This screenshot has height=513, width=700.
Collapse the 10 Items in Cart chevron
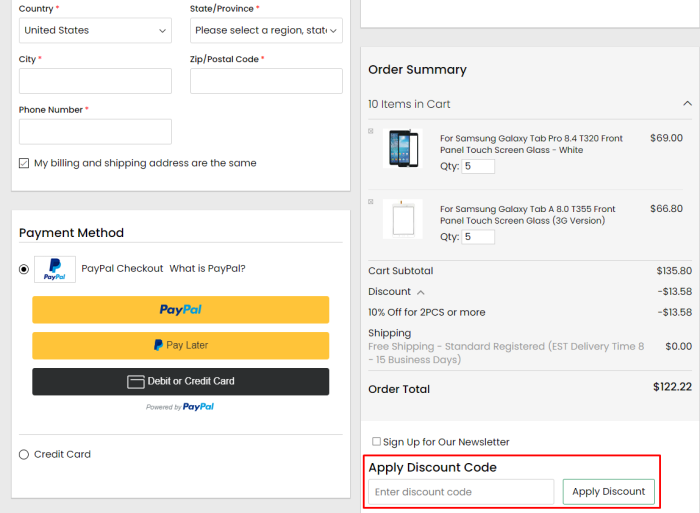pyautogui.click(x=687, y=104)
